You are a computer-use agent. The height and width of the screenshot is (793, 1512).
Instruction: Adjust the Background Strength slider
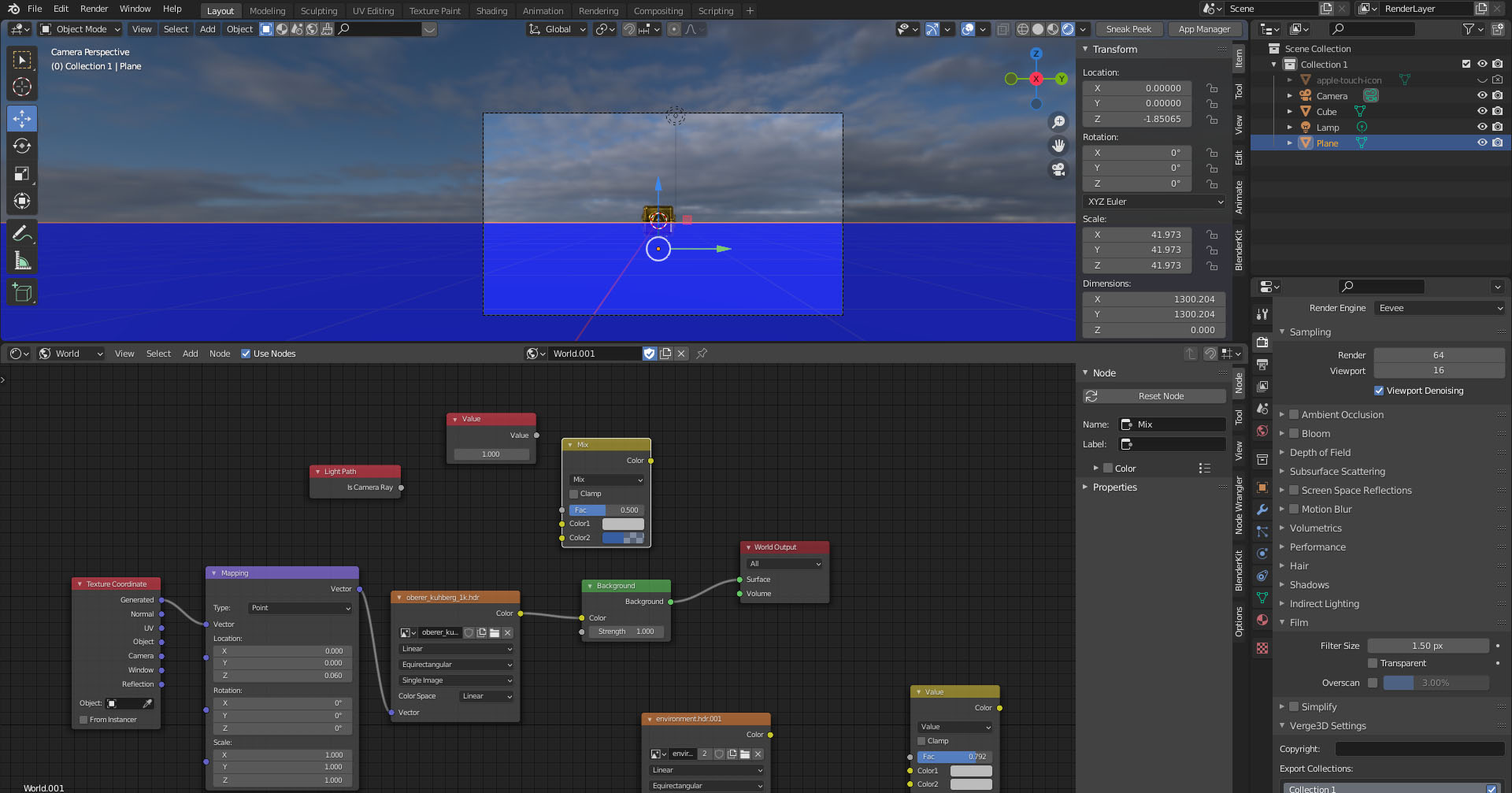pos(625,632)
